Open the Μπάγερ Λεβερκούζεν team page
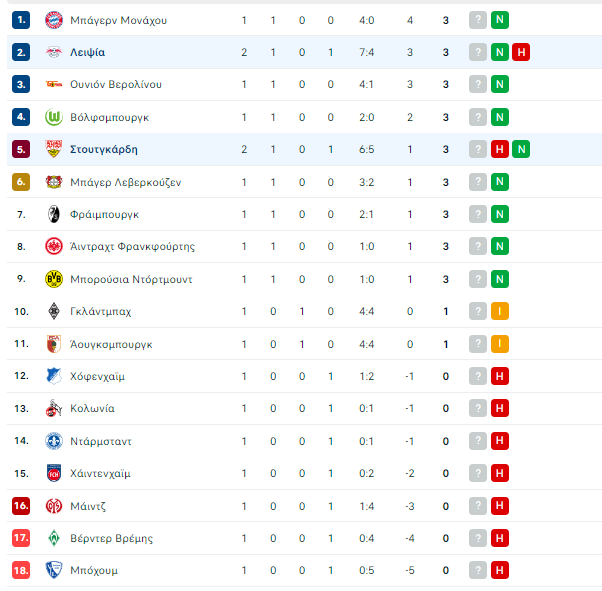This screenshot has height=591, width=602. coord(126,182)
